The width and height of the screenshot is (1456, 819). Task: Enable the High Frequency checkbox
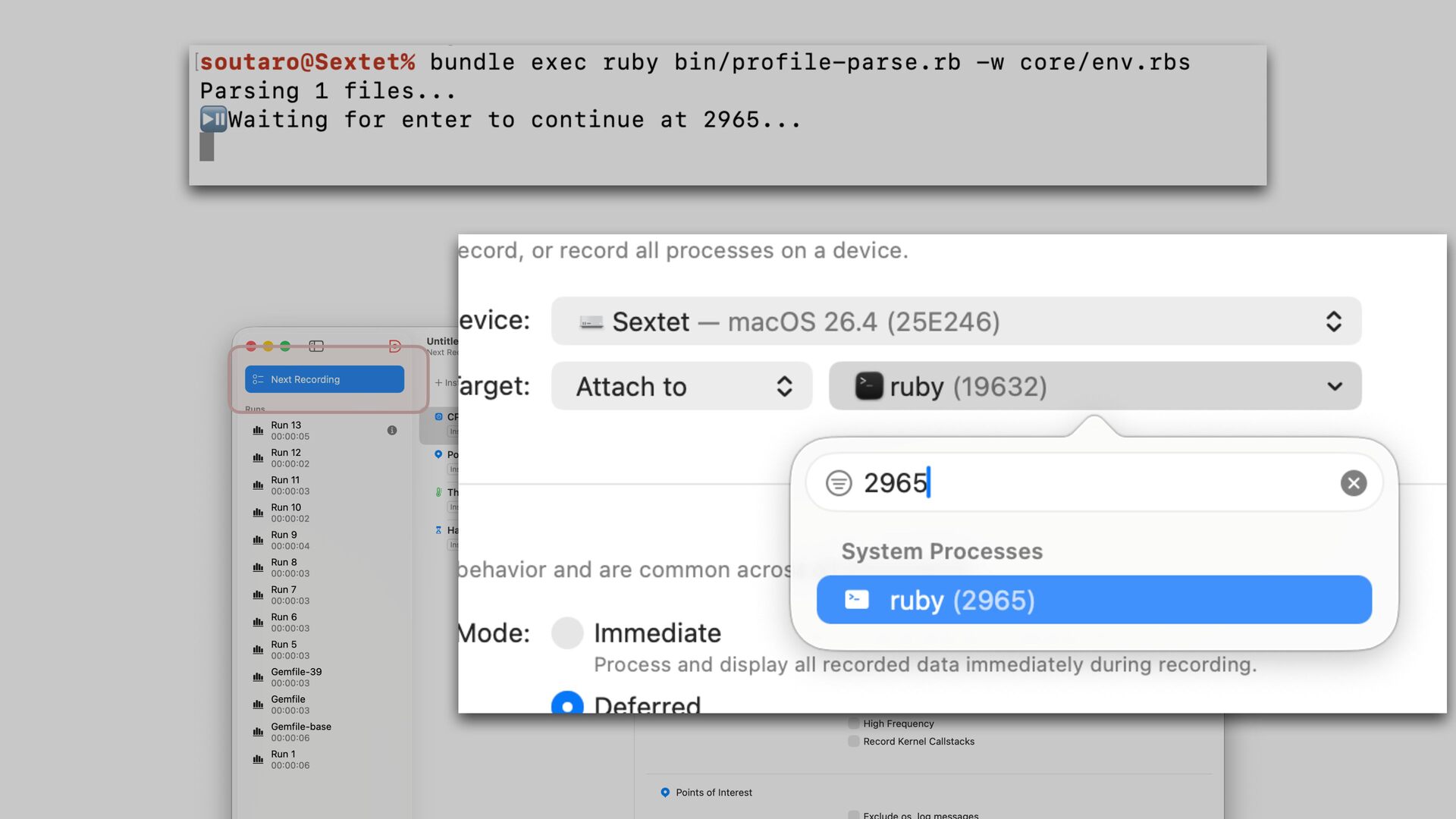coord(854,723)
